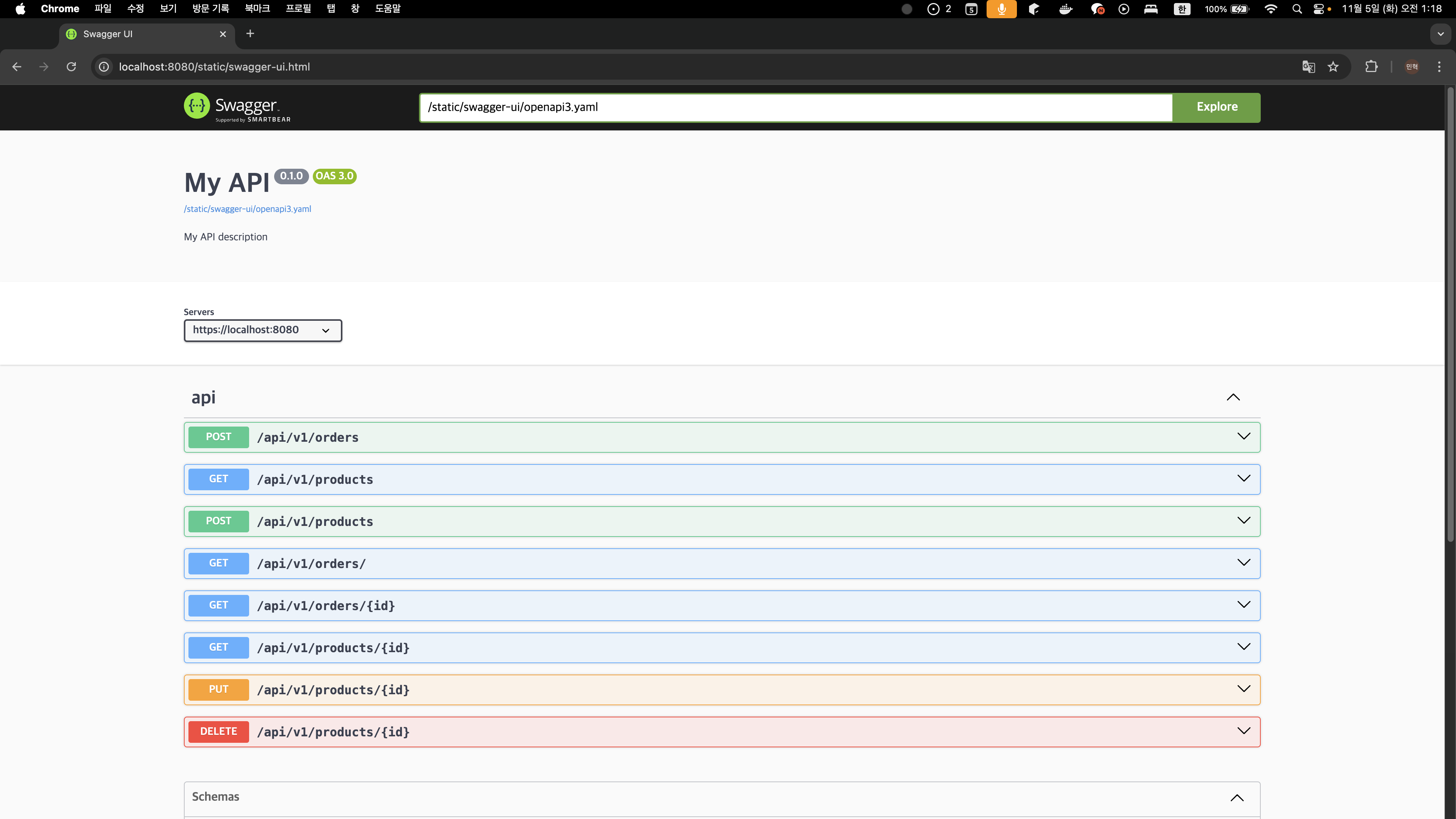Open the site information icon
Screen dimensions: 1456x819
coord(104,67)
